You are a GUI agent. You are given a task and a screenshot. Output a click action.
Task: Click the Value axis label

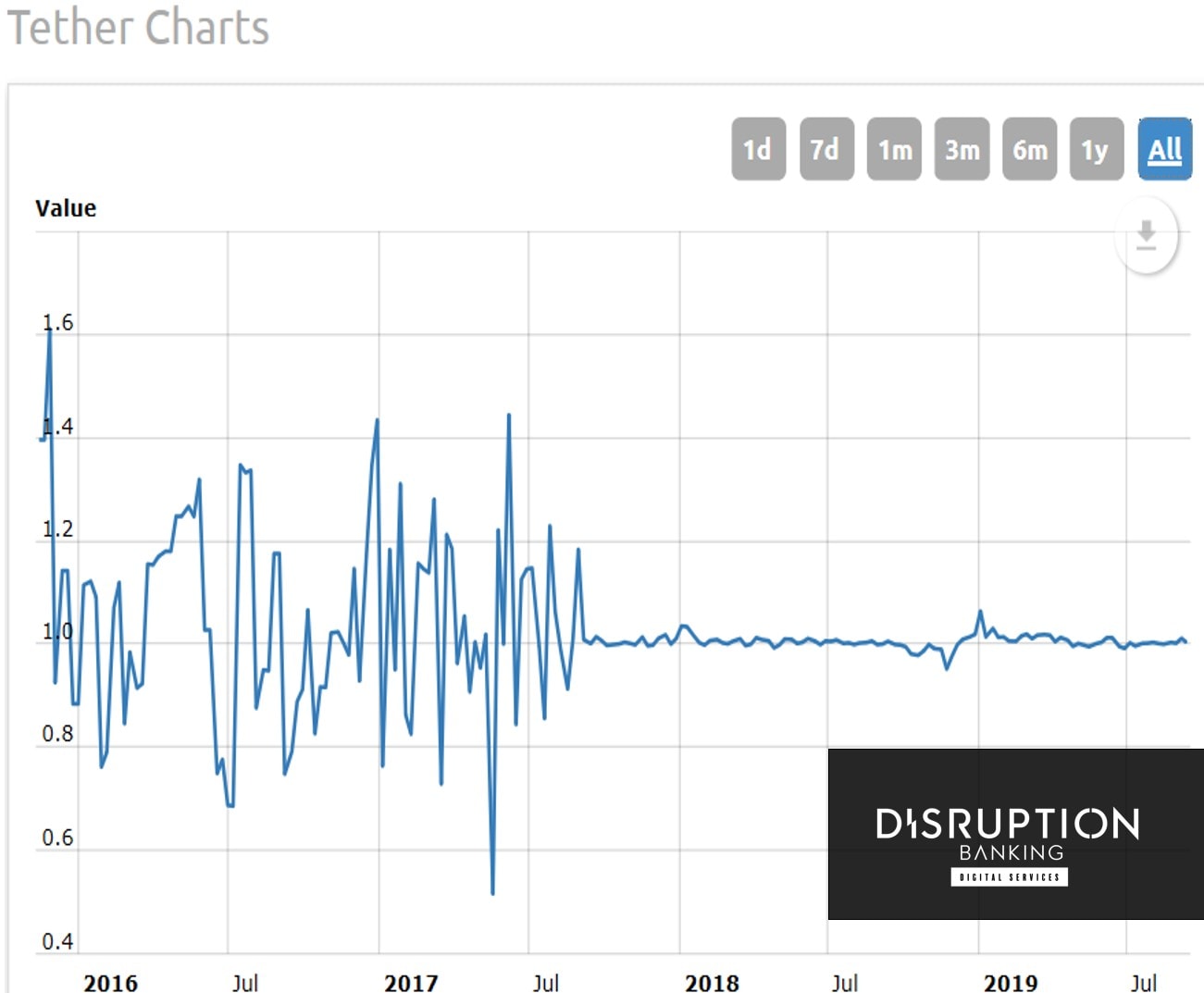tap(66, 207)
